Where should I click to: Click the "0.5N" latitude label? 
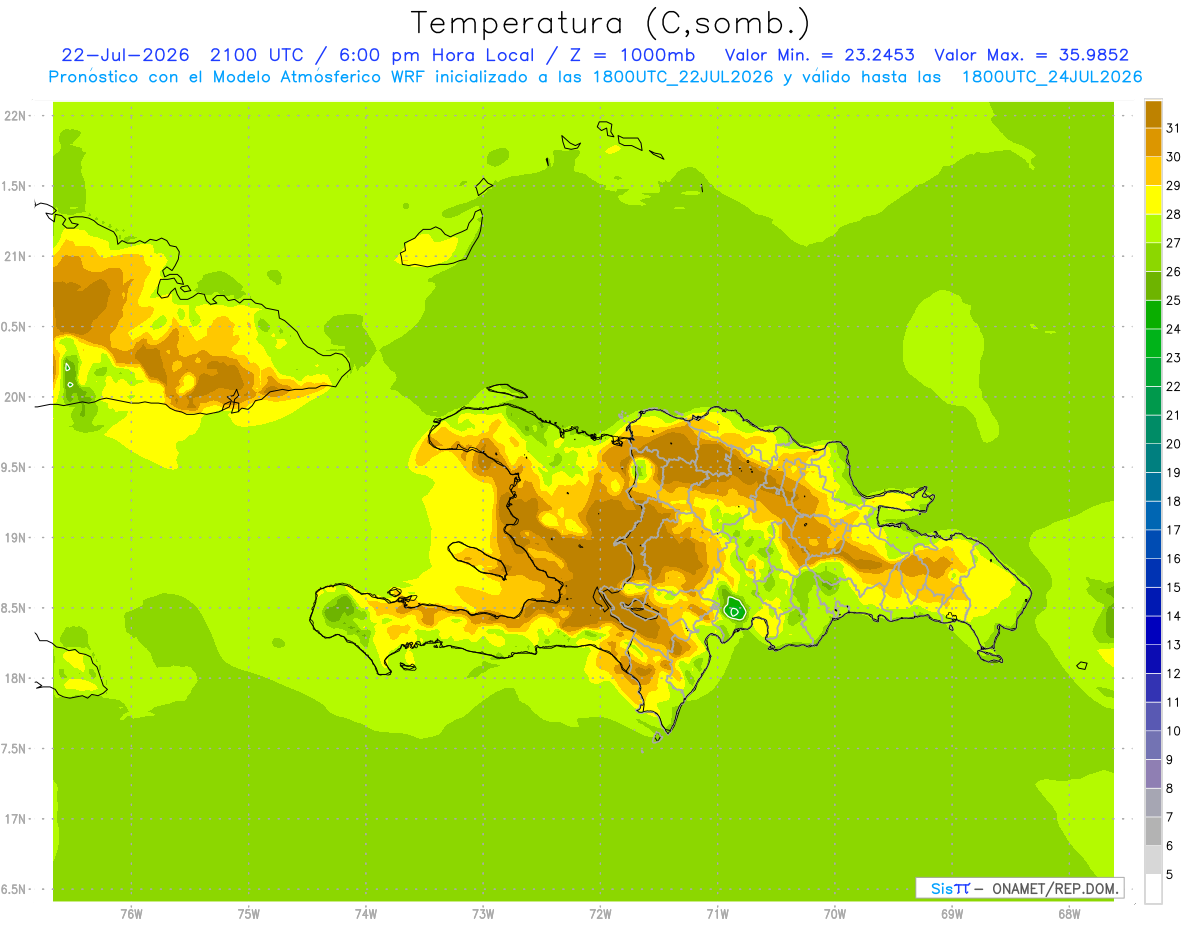(15, 327)
